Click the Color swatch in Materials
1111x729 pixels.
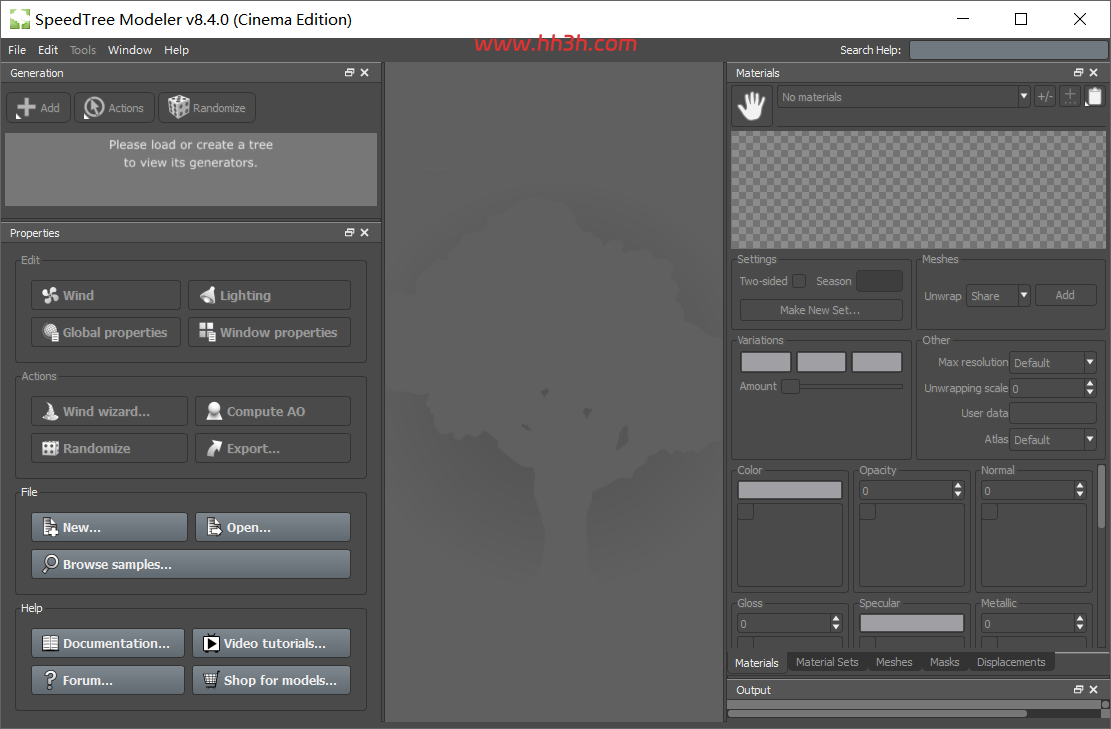click(789, 490)
